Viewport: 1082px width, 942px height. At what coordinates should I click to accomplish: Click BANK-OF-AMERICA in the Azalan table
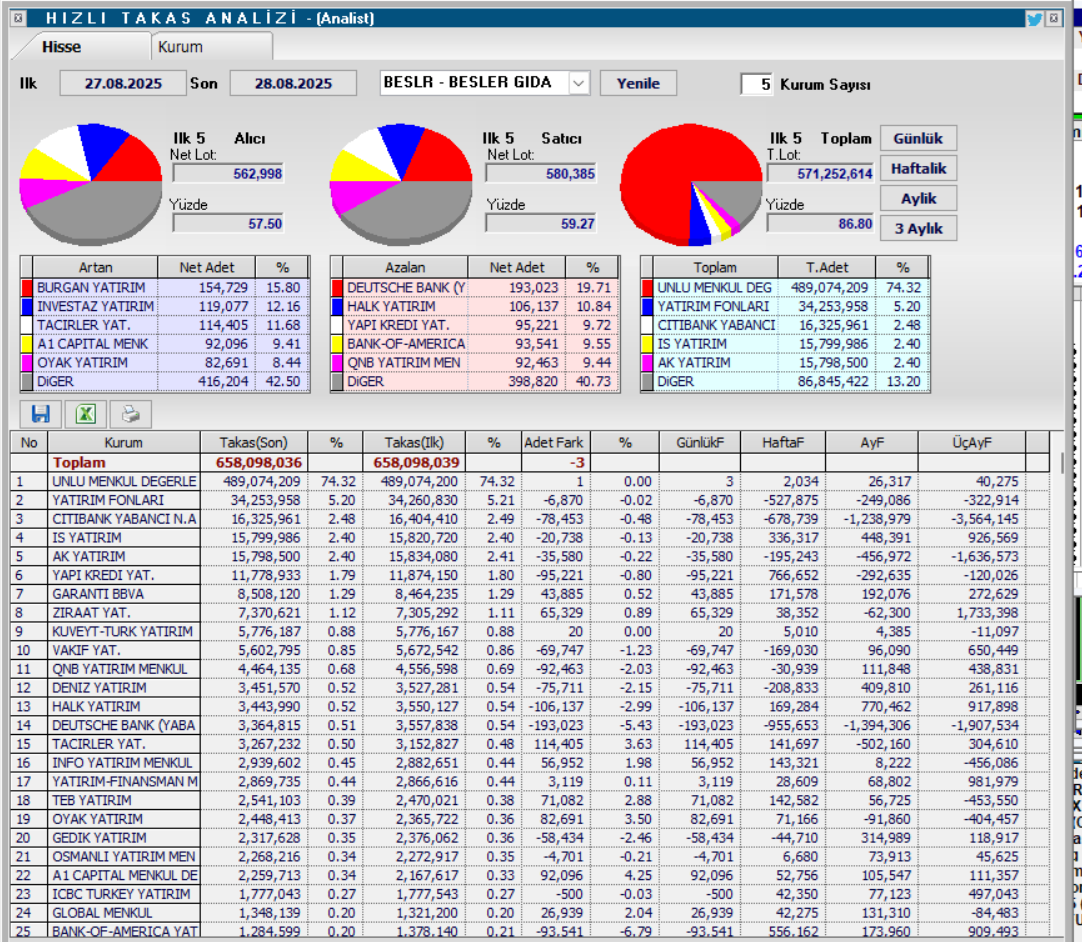point(406,344)
